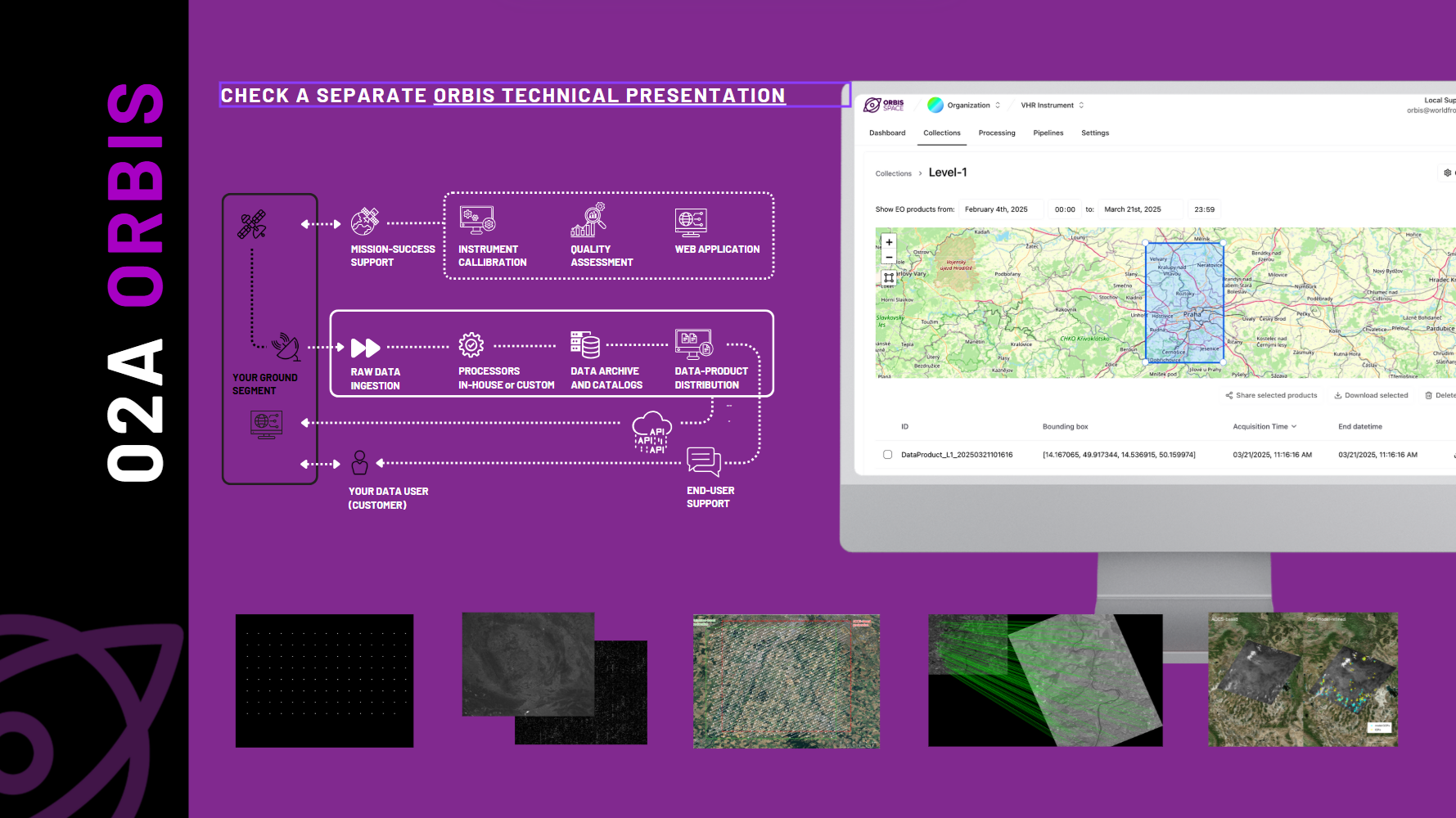1456x818 pixels.
Task: Select the Quality Assessment chart icon
Action: pos(588,219)
